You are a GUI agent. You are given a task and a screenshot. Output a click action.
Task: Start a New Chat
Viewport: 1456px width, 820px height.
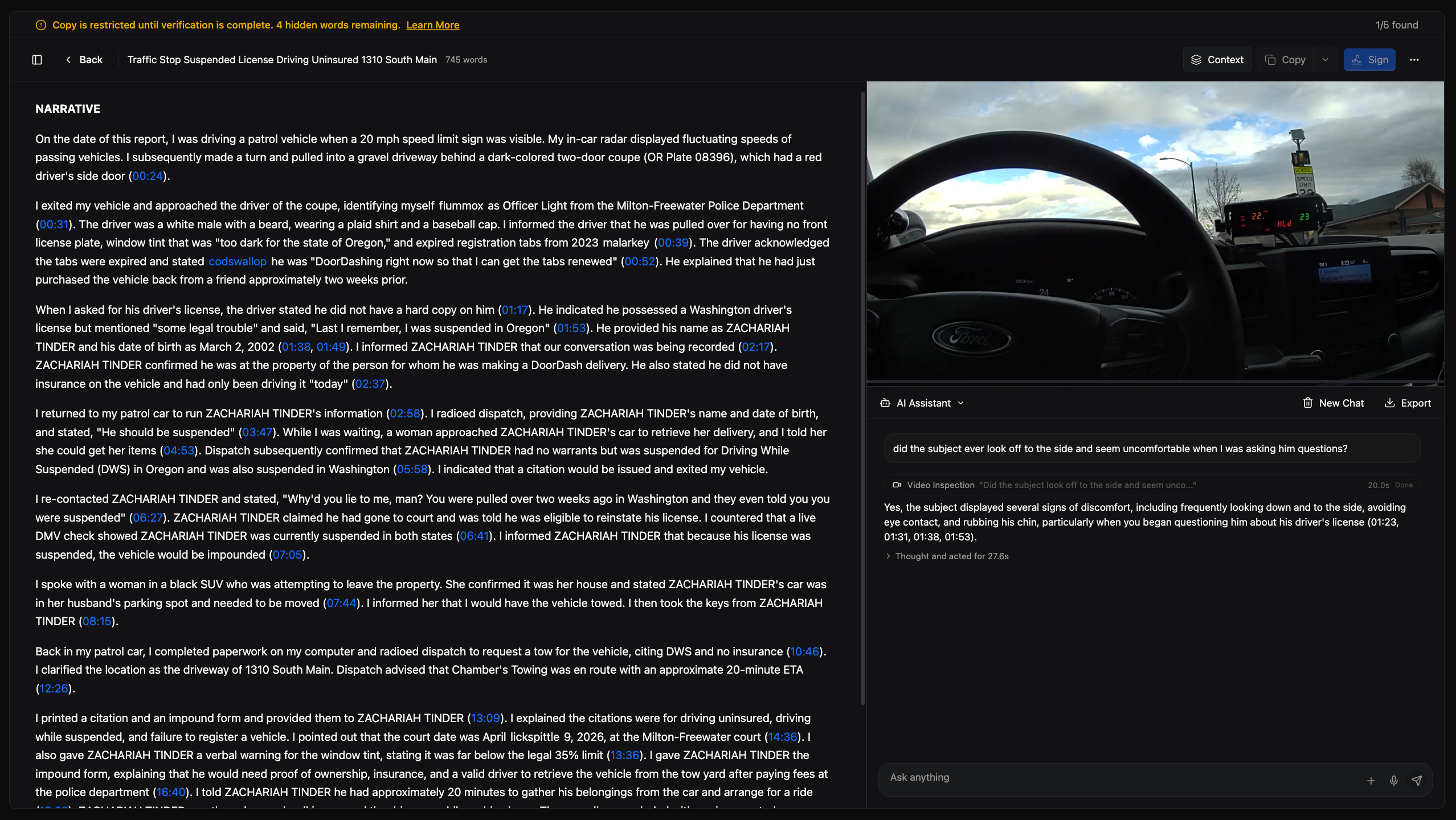pos(1334,403)
